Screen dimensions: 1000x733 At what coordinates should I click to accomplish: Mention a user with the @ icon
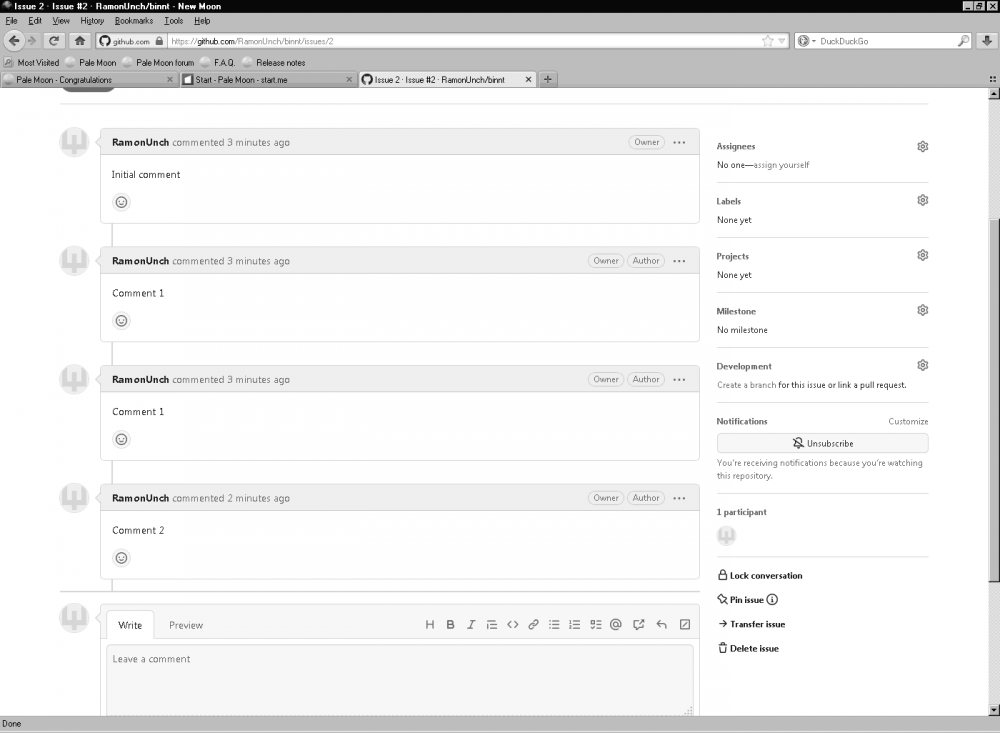point(616,625)
